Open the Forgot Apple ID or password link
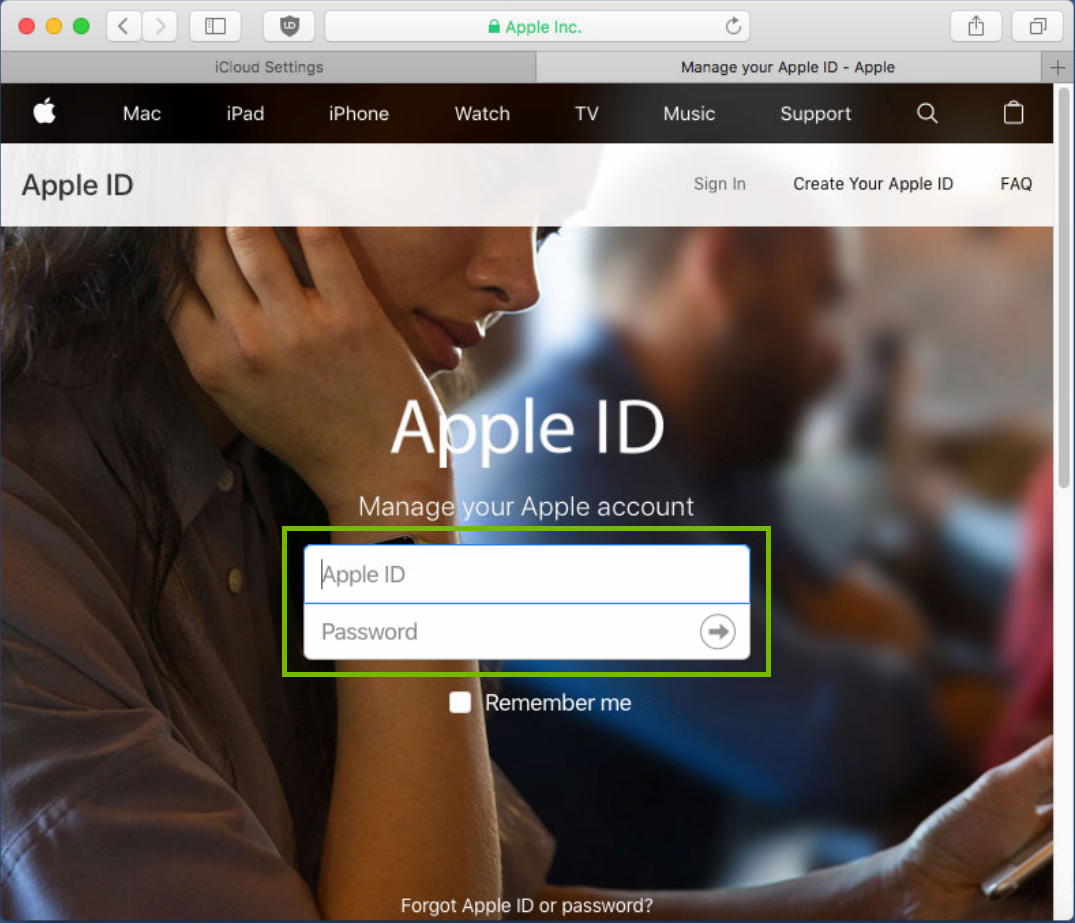1075x923 pixels. 526,905
